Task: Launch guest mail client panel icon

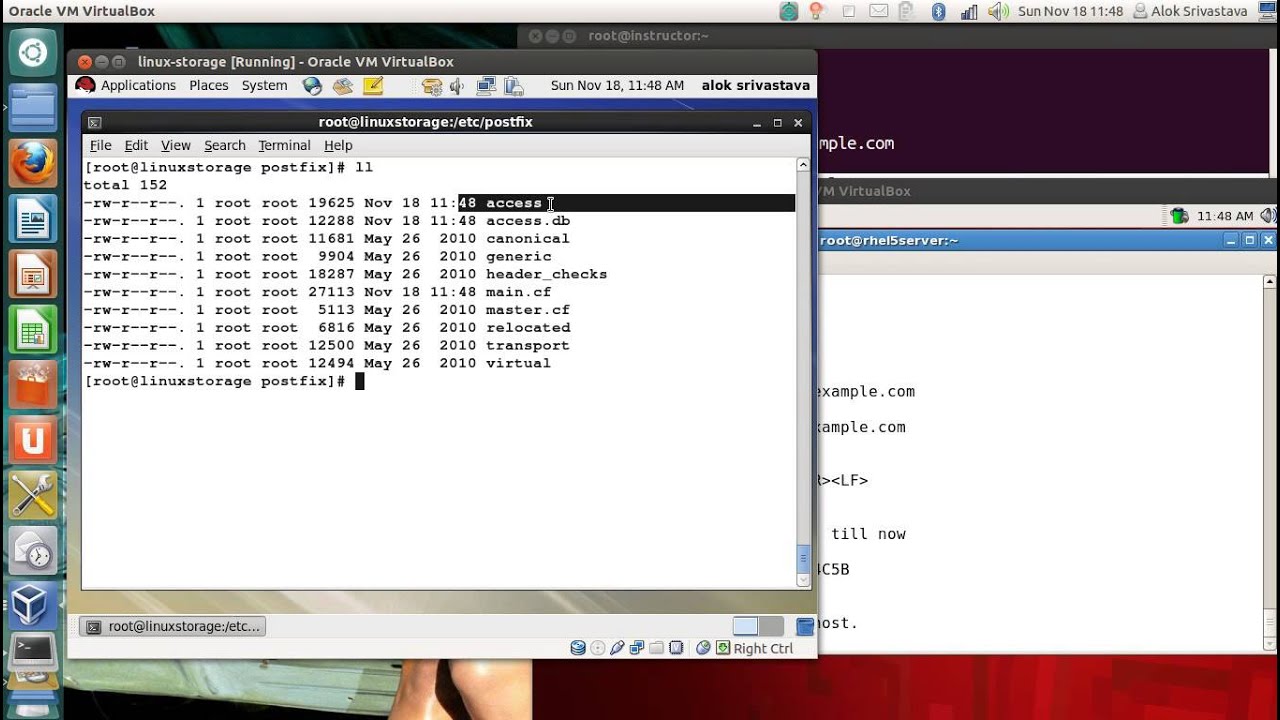Action: tap(343, 86)
